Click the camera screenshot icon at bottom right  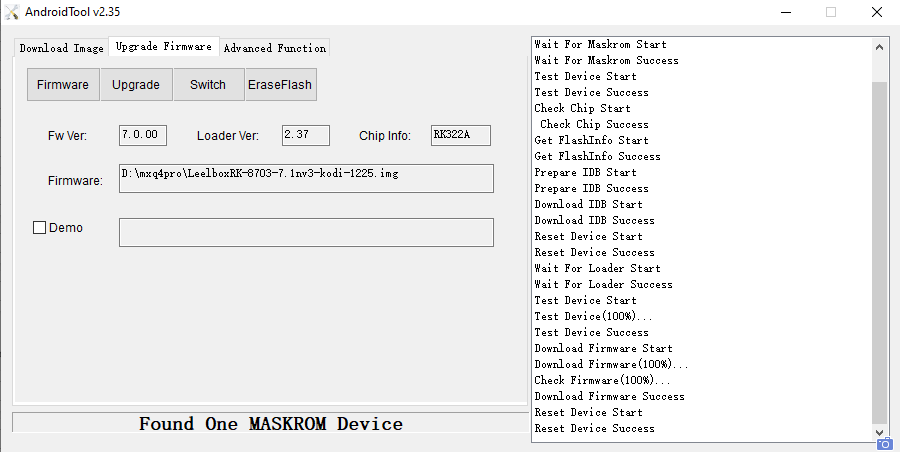tap(885, 444)
